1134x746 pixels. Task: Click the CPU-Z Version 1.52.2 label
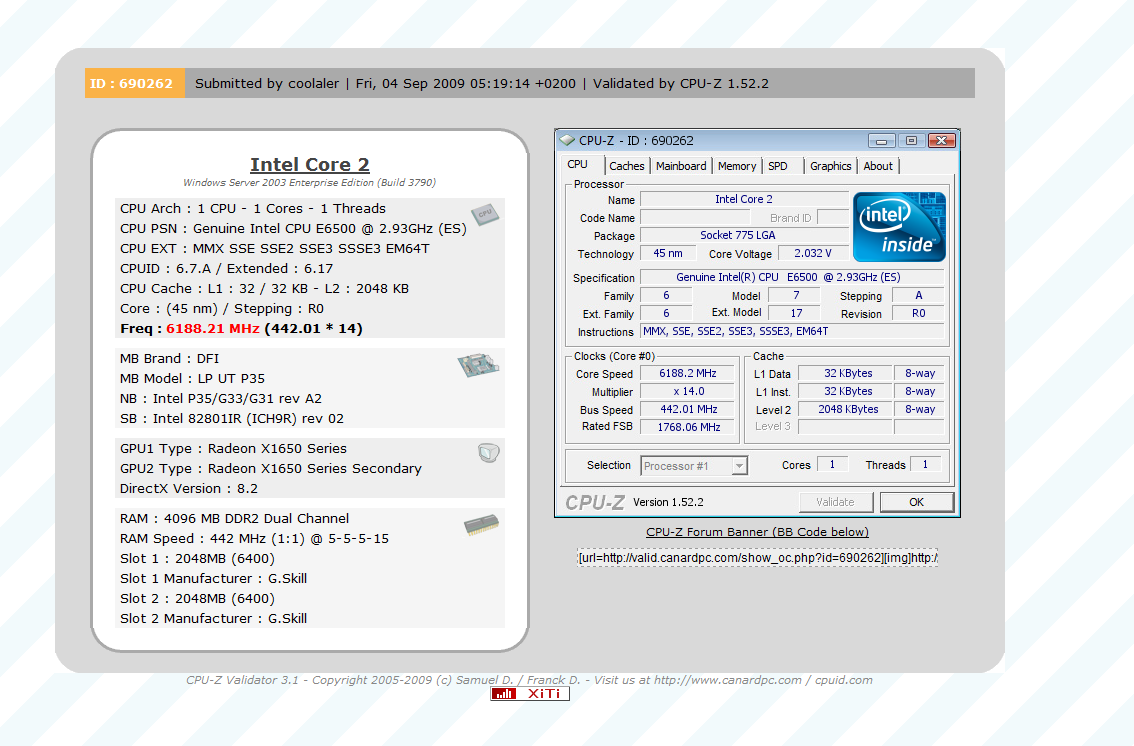pos(668,502)
